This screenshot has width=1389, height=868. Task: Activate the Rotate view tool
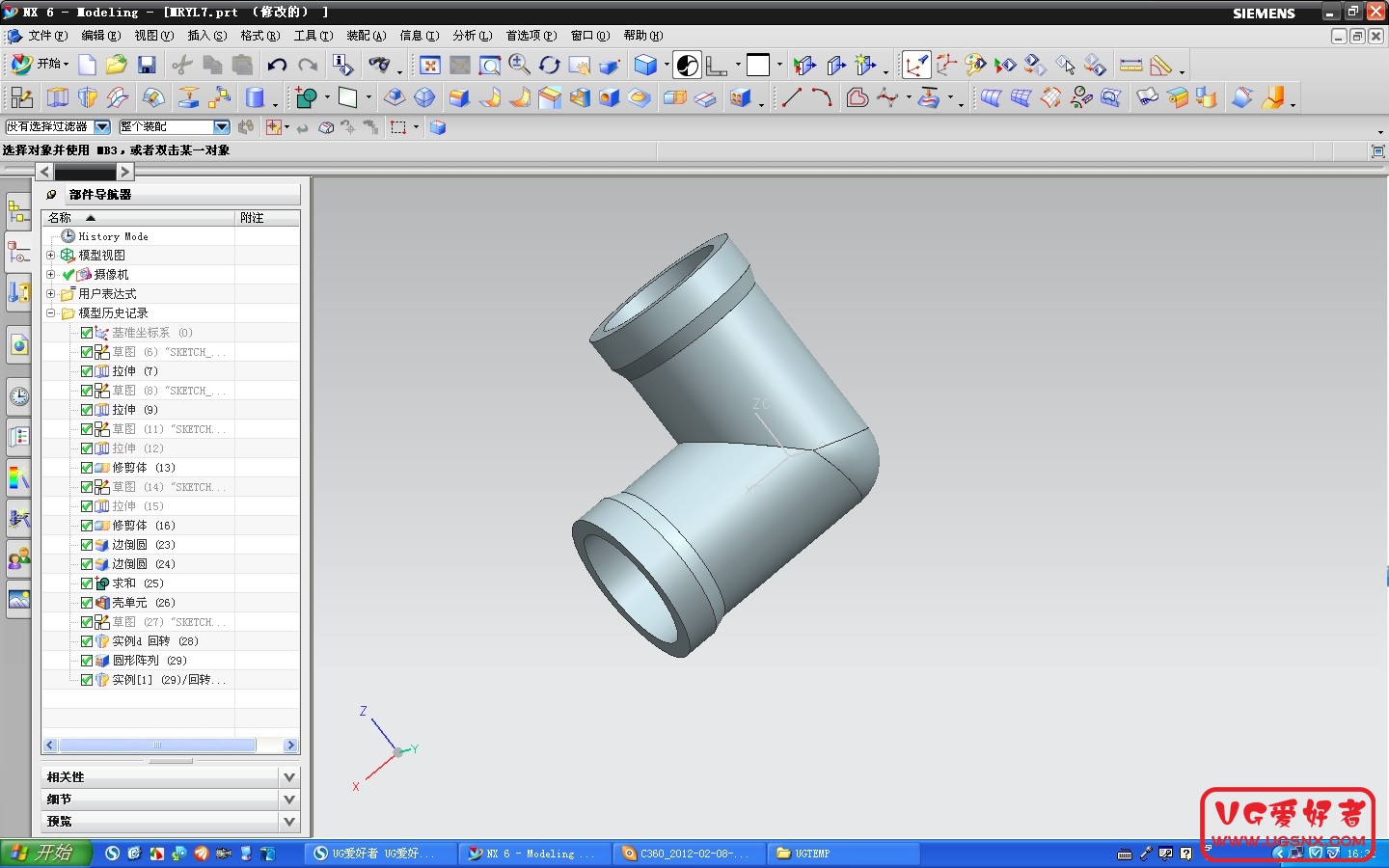(x=550, y=65)
